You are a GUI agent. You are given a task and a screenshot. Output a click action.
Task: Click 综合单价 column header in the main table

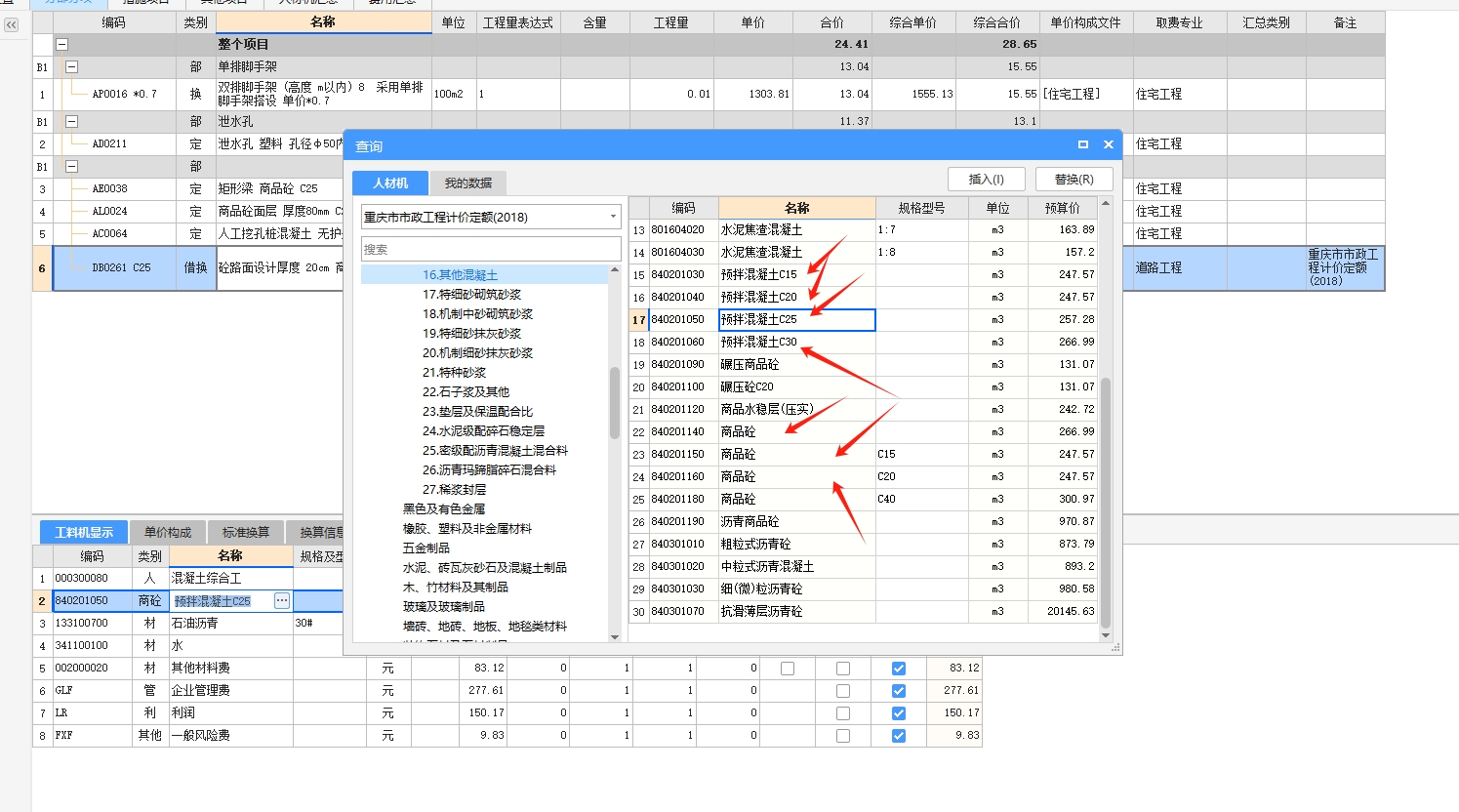(912, 22)
